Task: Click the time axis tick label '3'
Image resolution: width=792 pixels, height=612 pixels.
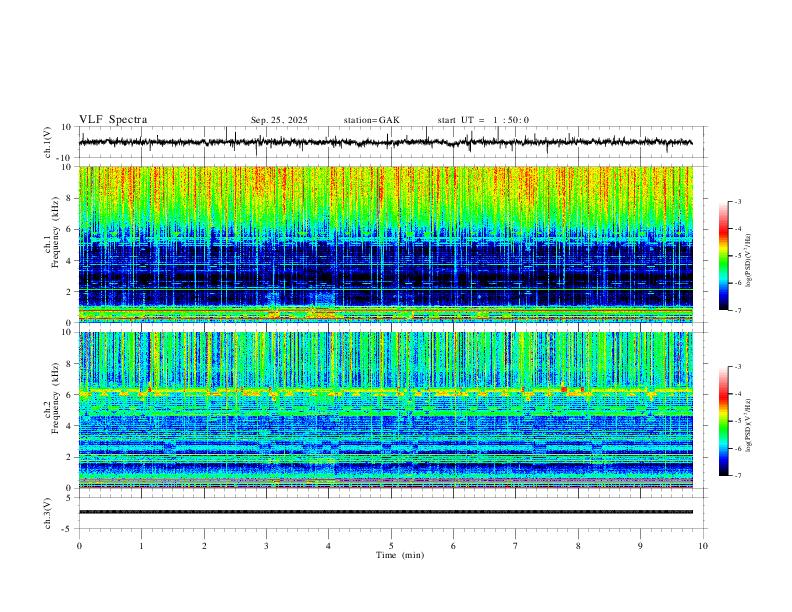Action: (266, 546)
